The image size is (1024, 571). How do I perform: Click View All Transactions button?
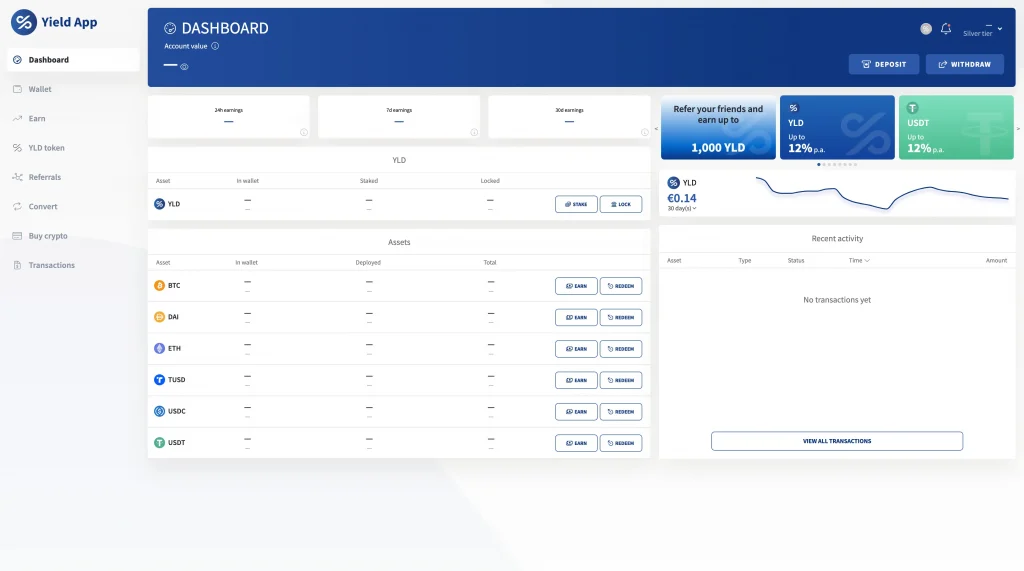[836, 441]
